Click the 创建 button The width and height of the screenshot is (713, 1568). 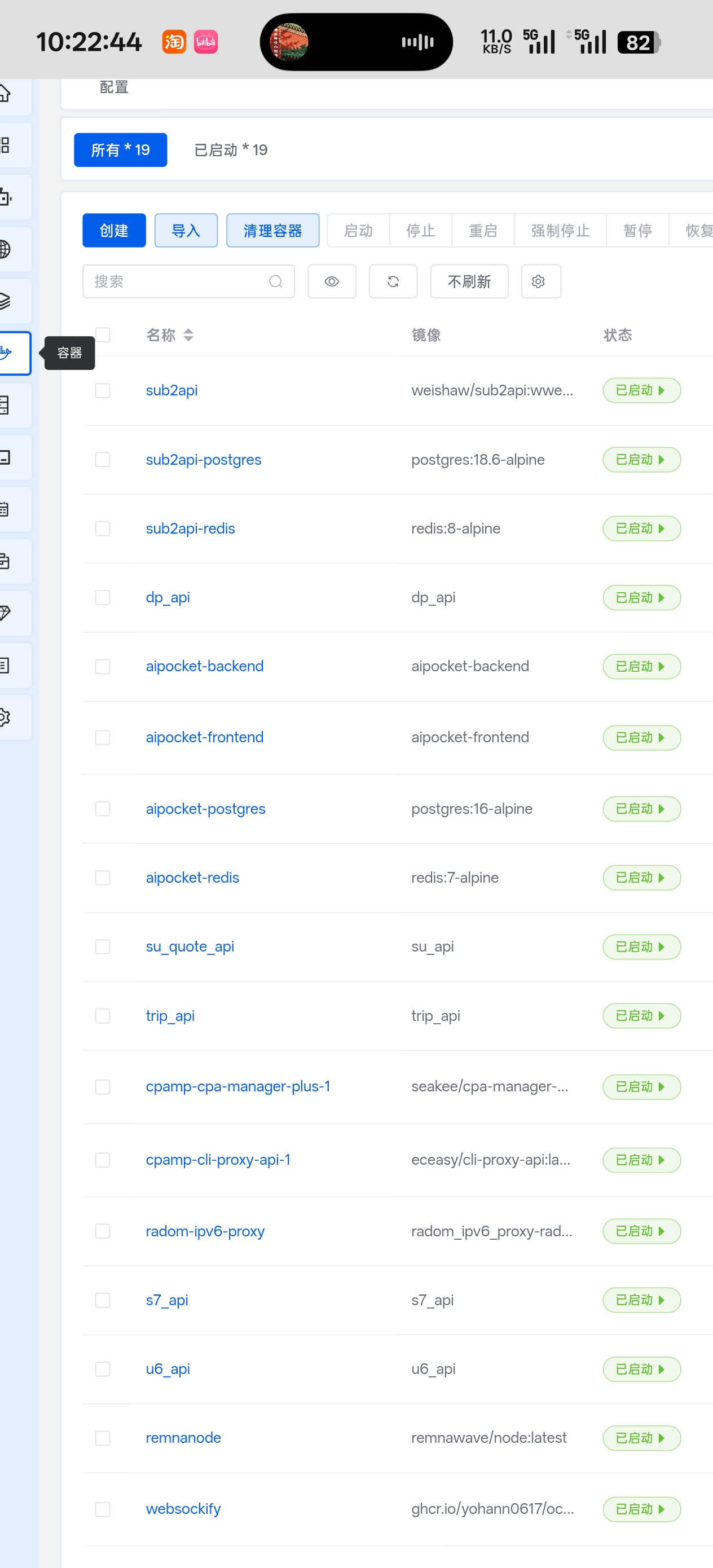click(114, 230)
